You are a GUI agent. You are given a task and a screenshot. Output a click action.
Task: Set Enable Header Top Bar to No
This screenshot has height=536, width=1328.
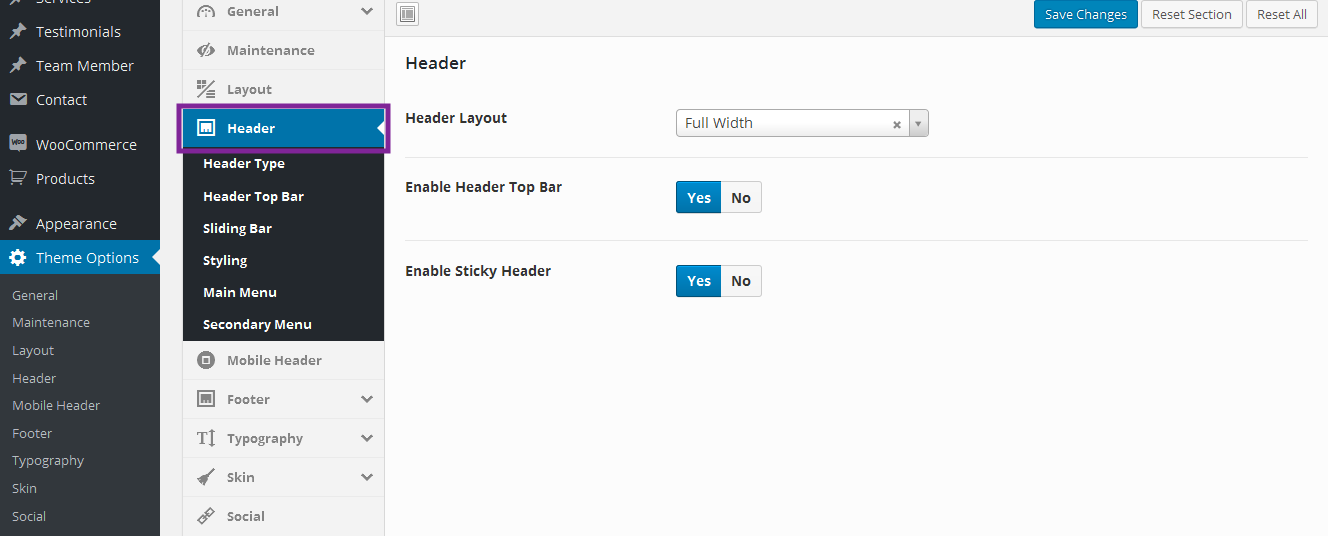[741, 198]
